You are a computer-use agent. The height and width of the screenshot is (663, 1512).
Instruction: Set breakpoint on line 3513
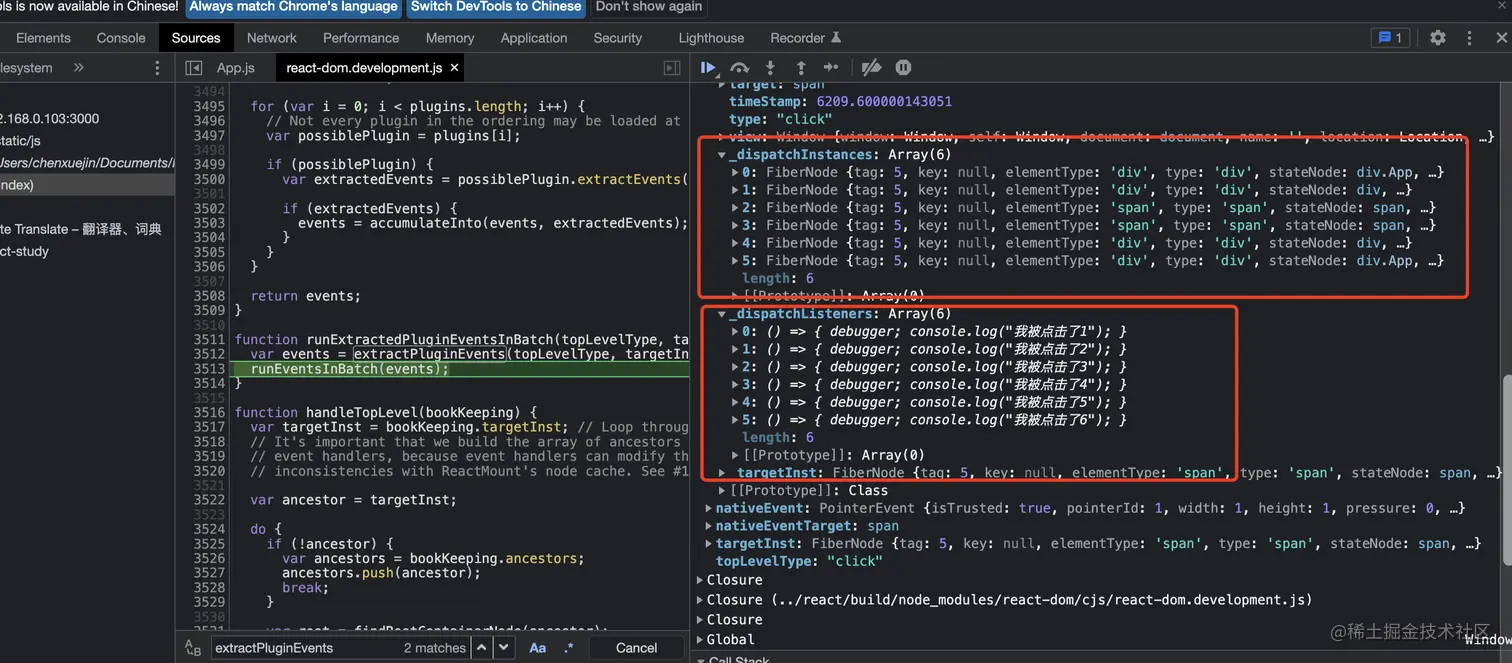(x=209, y=369)
